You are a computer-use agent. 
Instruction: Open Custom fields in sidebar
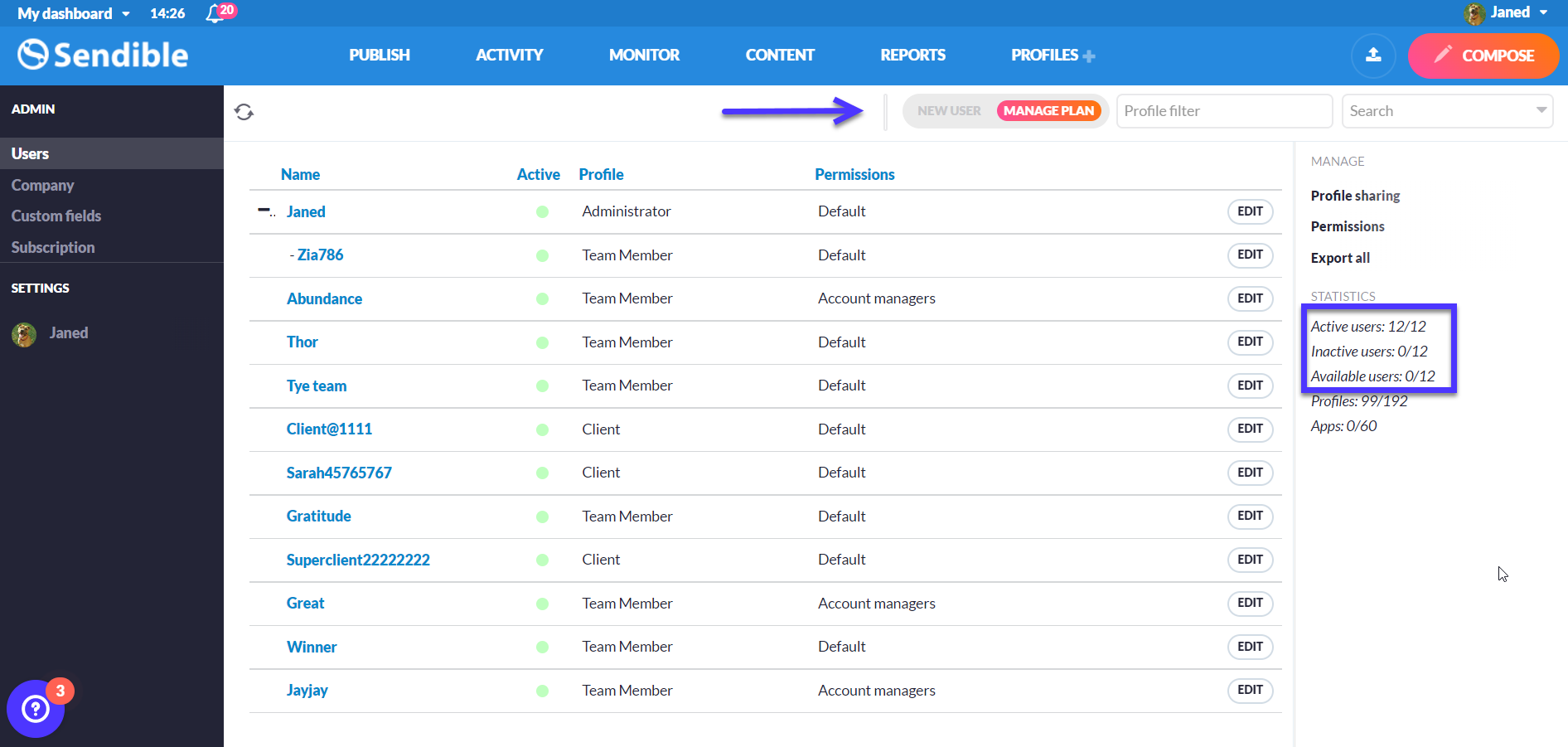coord(56,216)
